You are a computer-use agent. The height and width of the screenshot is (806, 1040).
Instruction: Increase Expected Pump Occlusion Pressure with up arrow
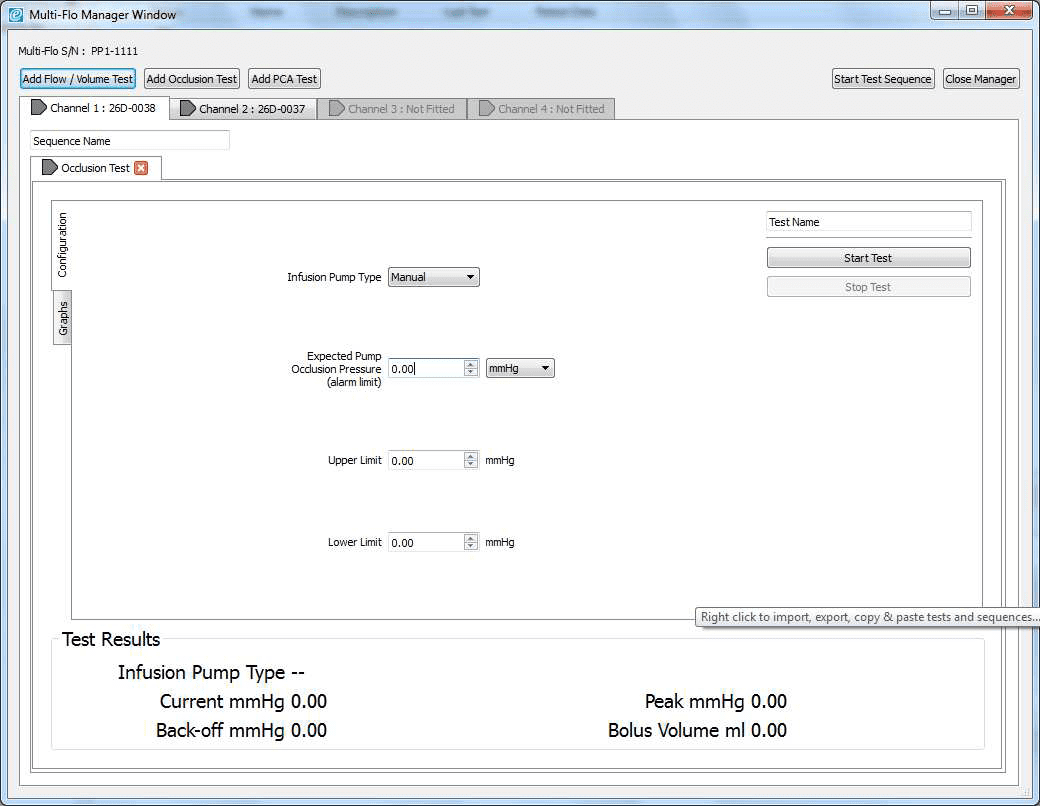pos(471,364)
